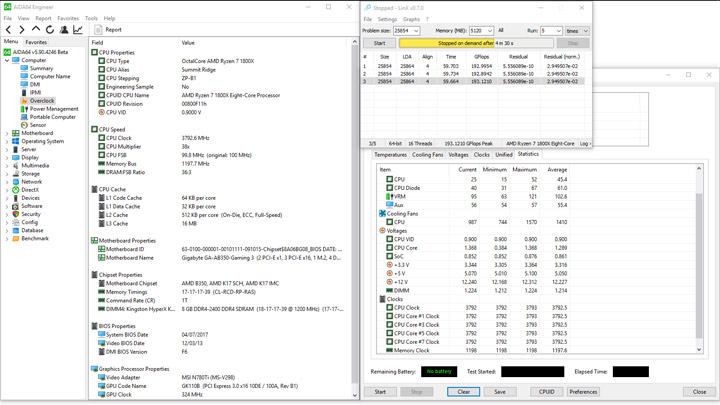The image size is (720, 405).
Task: Open the Summary page under Computer
Action: click(41, 68)
